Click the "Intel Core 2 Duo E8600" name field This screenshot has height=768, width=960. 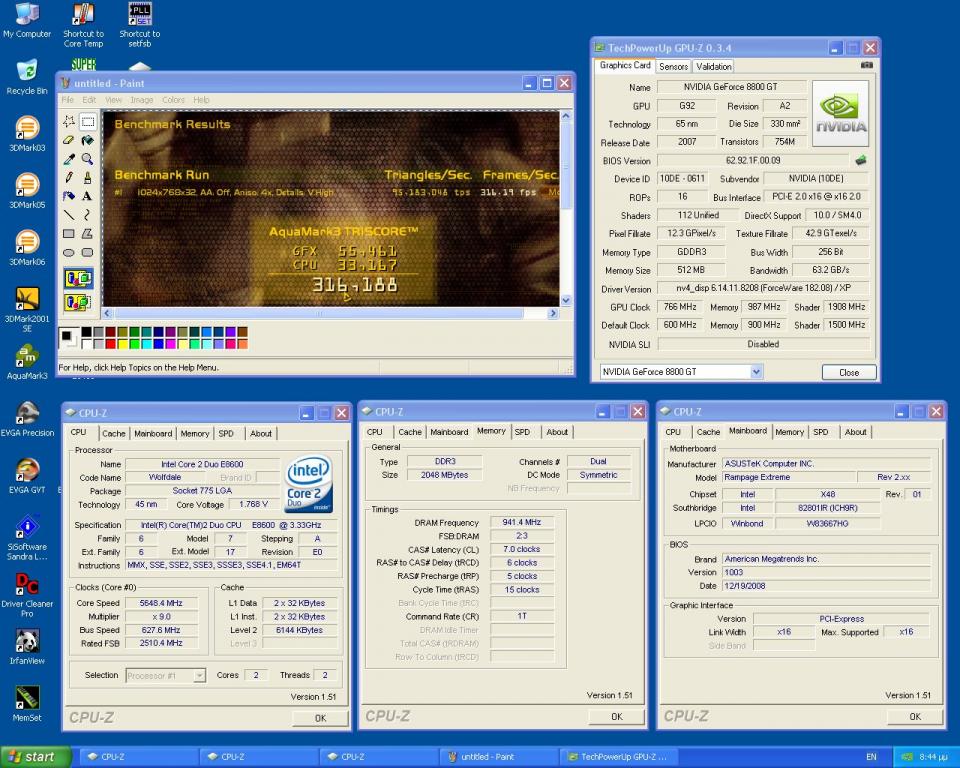coord(202,464)
